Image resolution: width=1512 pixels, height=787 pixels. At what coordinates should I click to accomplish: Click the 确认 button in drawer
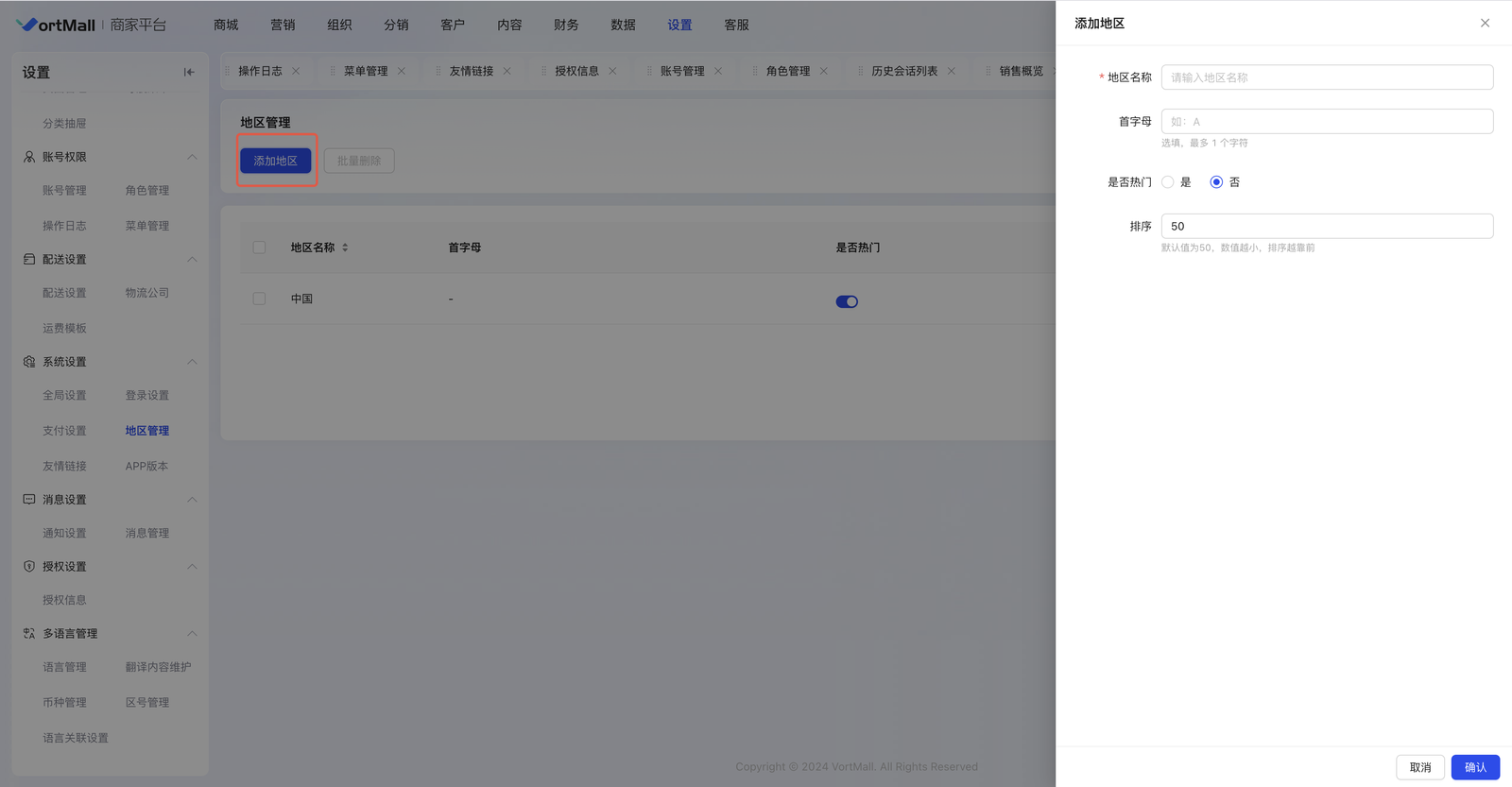pos(1475,767)
